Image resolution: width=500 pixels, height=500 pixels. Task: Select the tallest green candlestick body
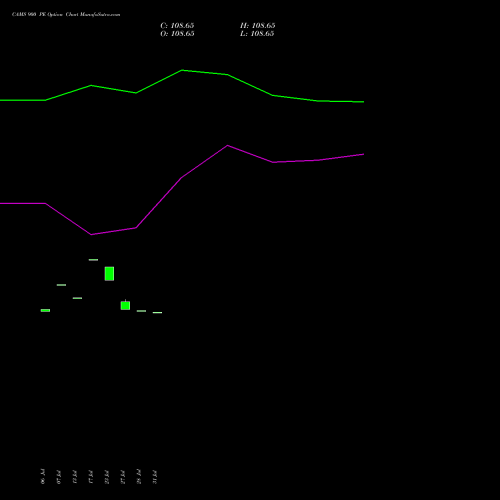click(x=109, y=274)
